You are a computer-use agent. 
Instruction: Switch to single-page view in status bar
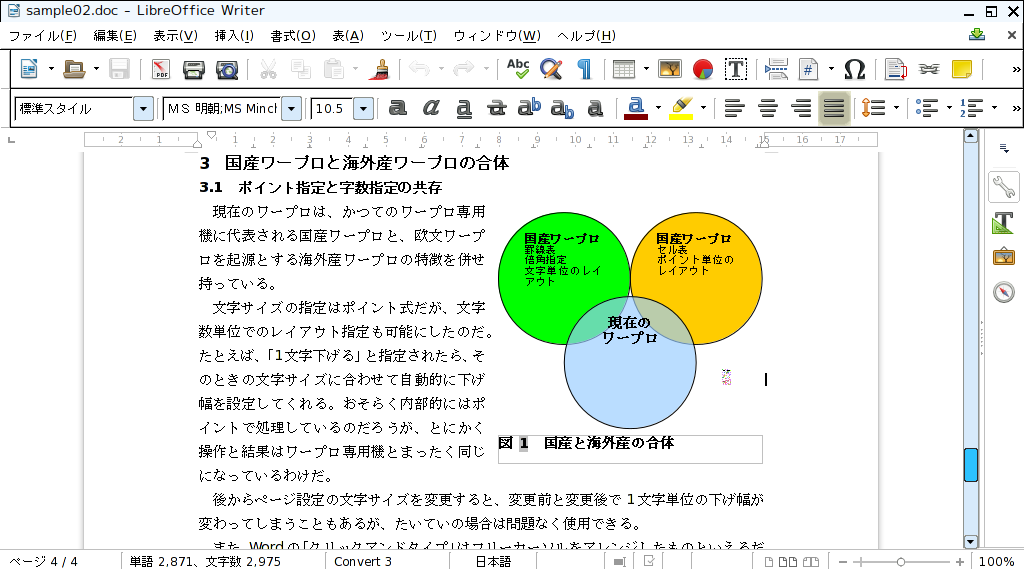(x=769, y=562)
